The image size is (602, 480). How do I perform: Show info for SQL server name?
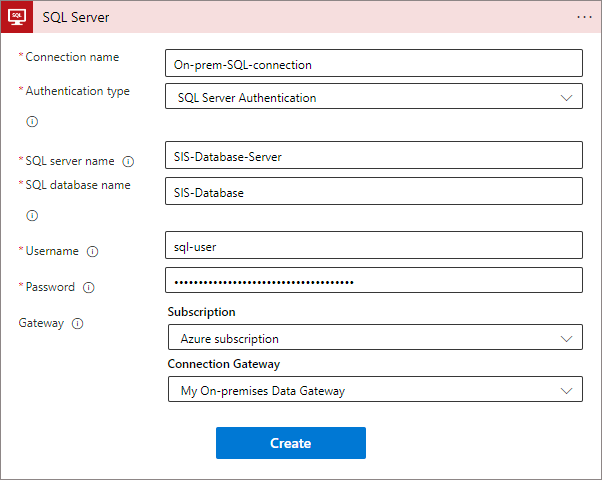(128, 162)
